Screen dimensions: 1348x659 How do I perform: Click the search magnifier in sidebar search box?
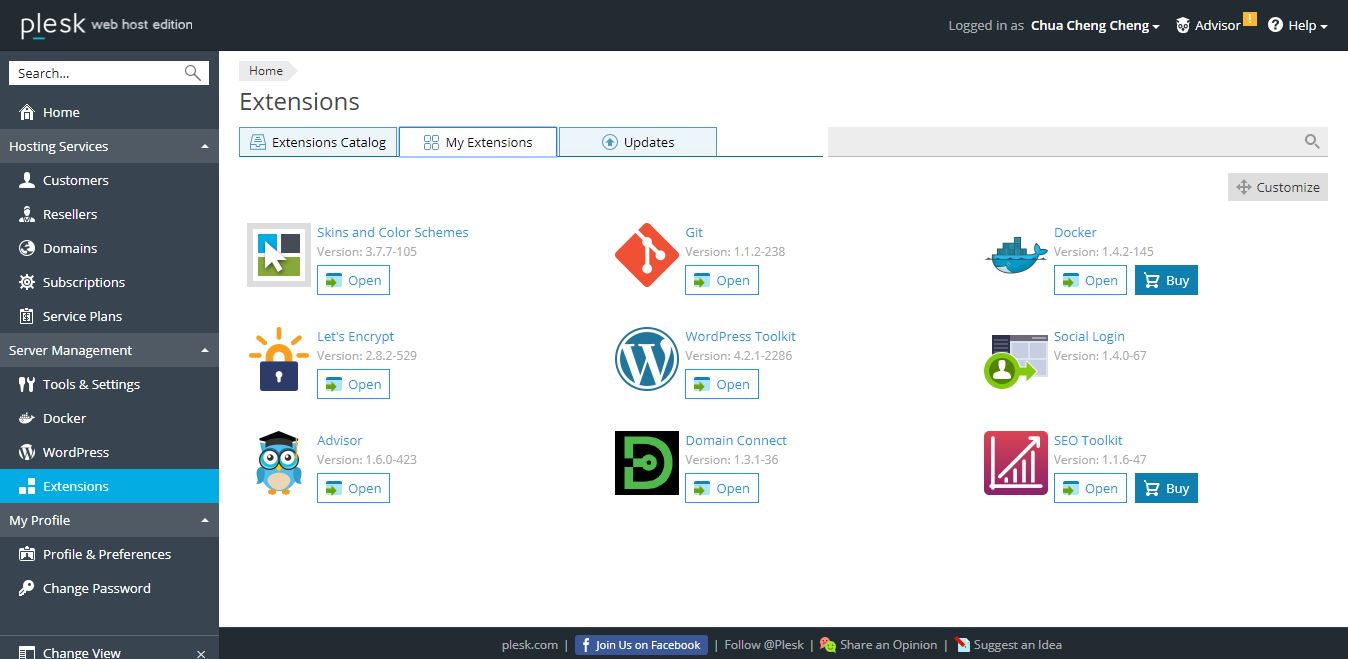[193, 73]
